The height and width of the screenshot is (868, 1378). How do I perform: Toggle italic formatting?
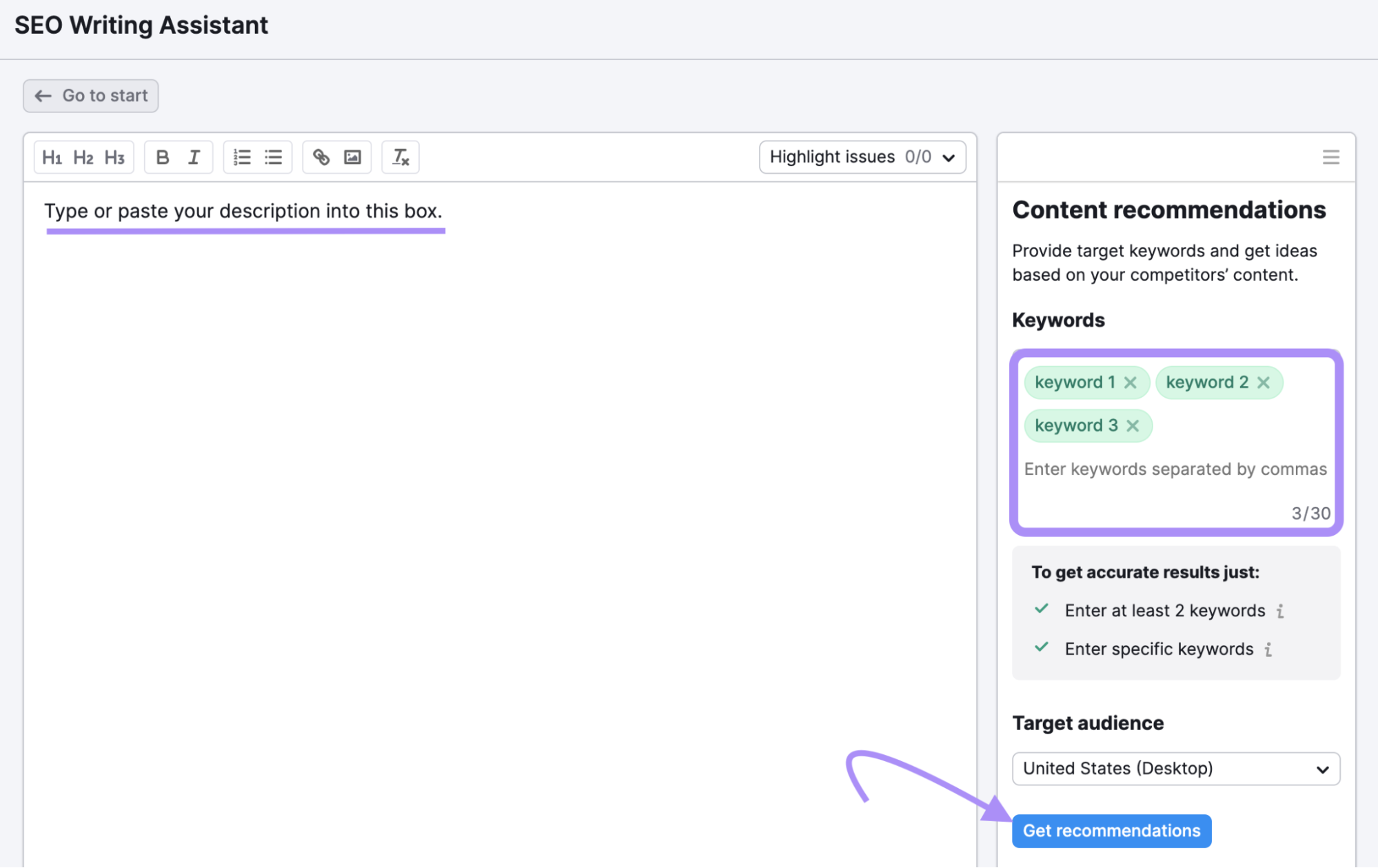194,157
